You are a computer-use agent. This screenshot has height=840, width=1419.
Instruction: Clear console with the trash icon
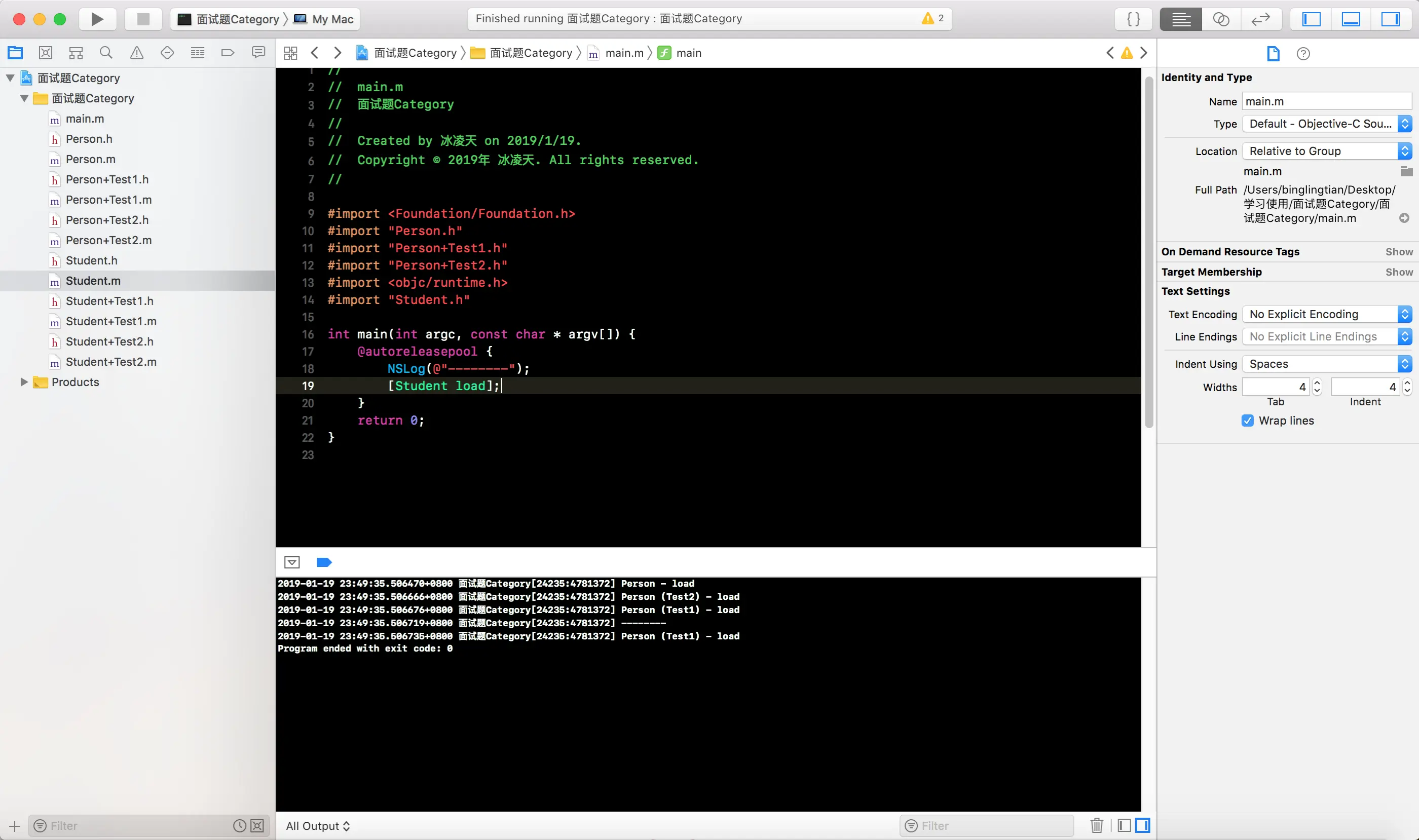coord(1096,825)
